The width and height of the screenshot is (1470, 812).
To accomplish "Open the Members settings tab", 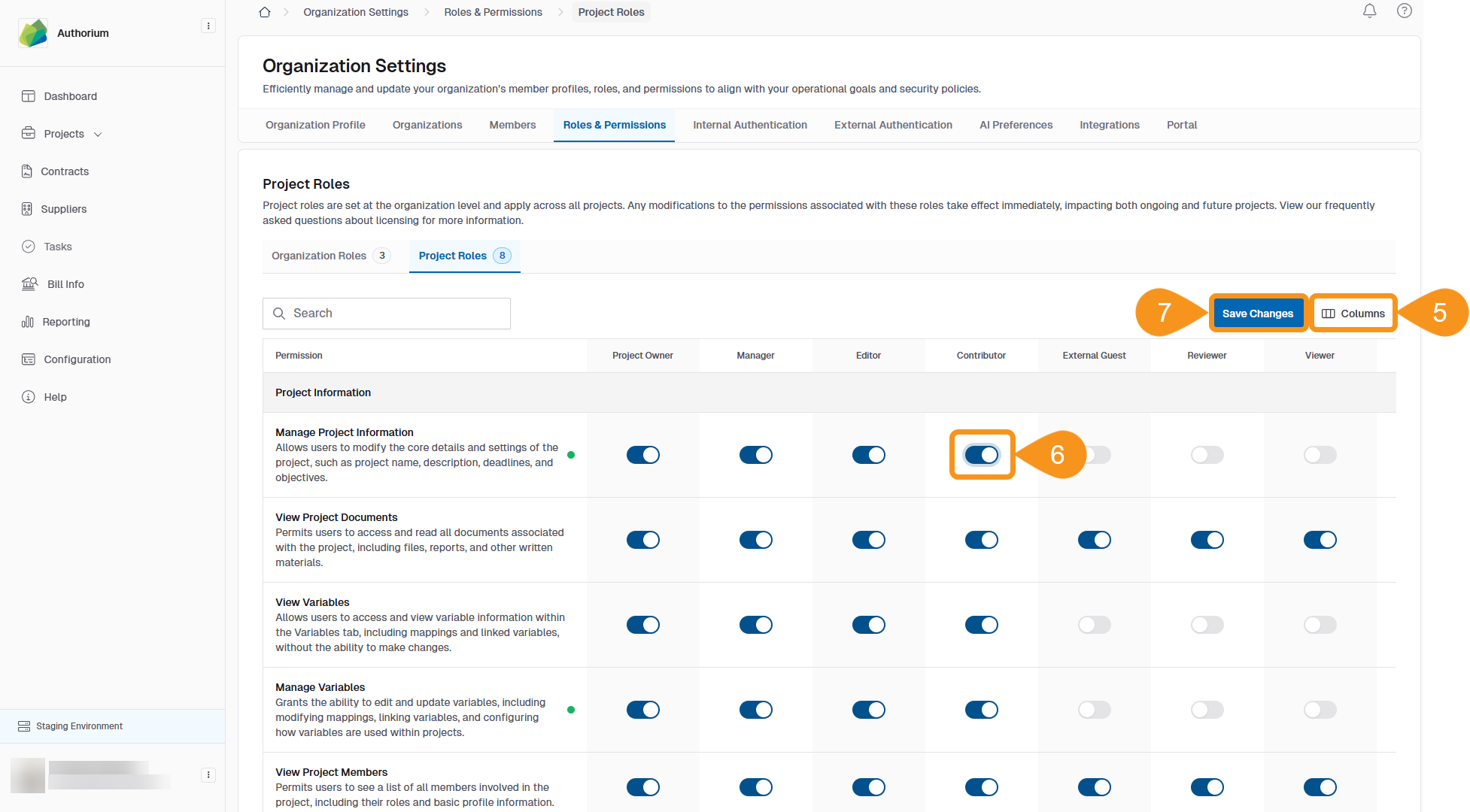I will [x=512, y=125].
